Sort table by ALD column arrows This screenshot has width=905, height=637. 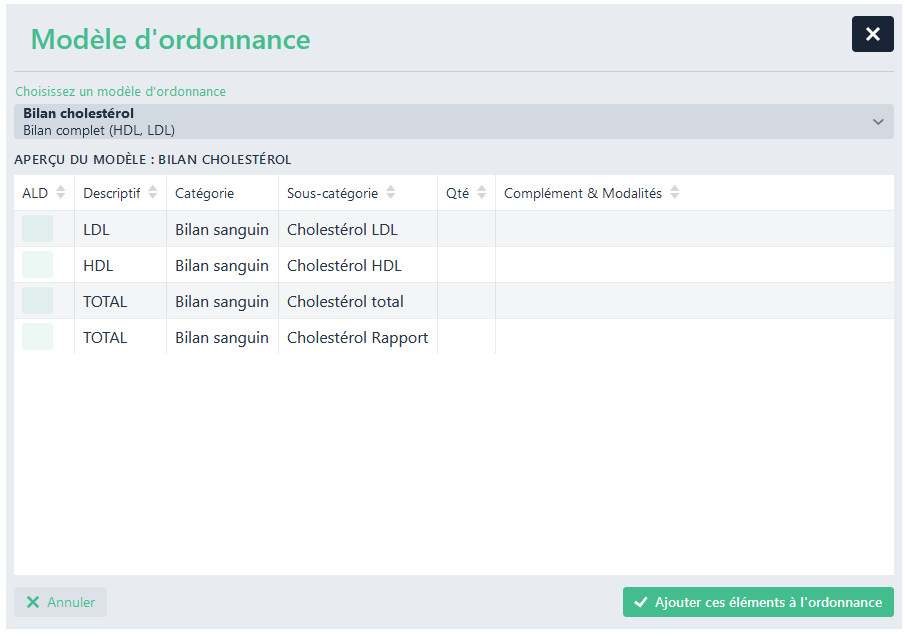(60, 193)
